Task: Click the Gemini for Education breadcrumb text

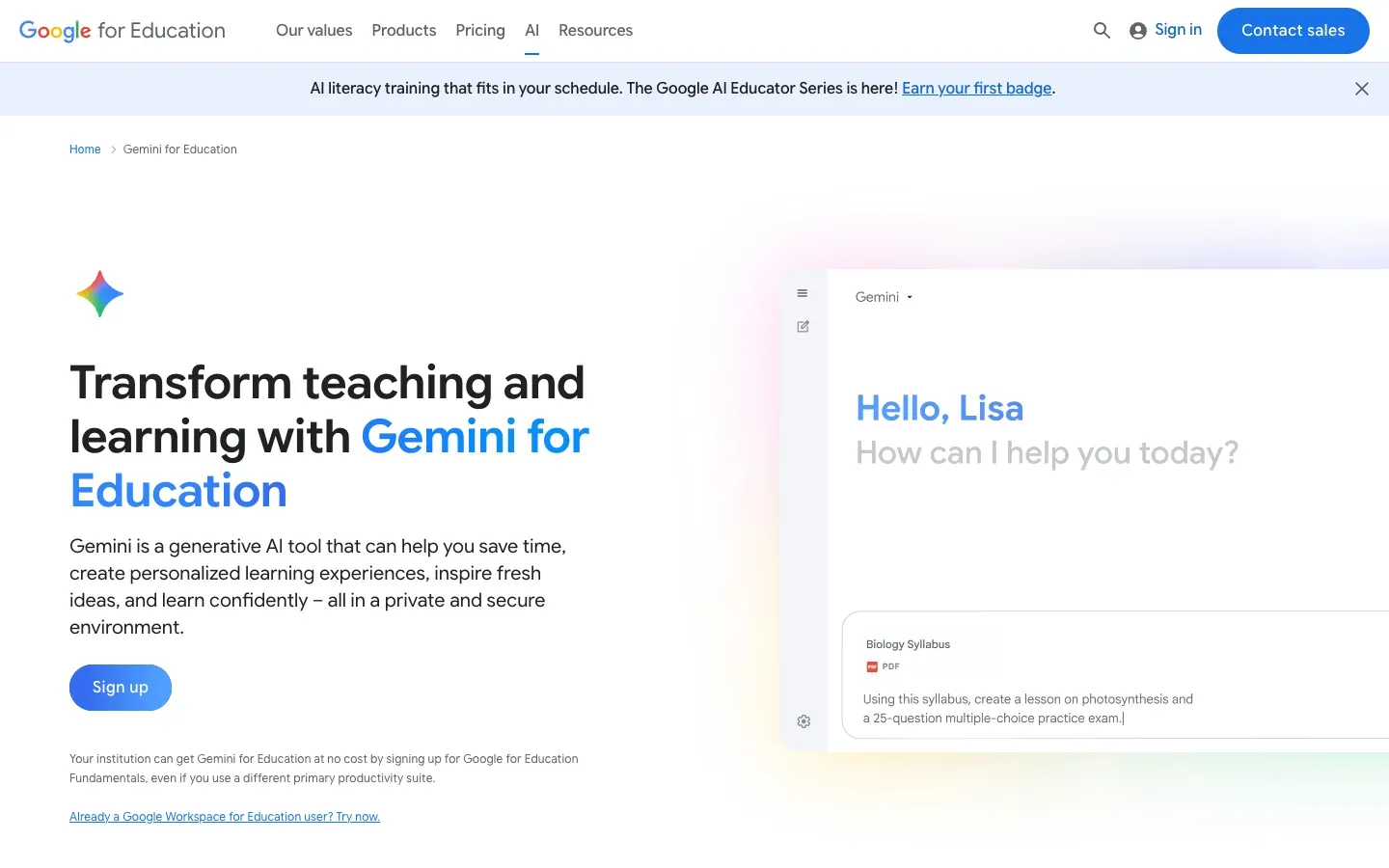Action: [180, 149]
